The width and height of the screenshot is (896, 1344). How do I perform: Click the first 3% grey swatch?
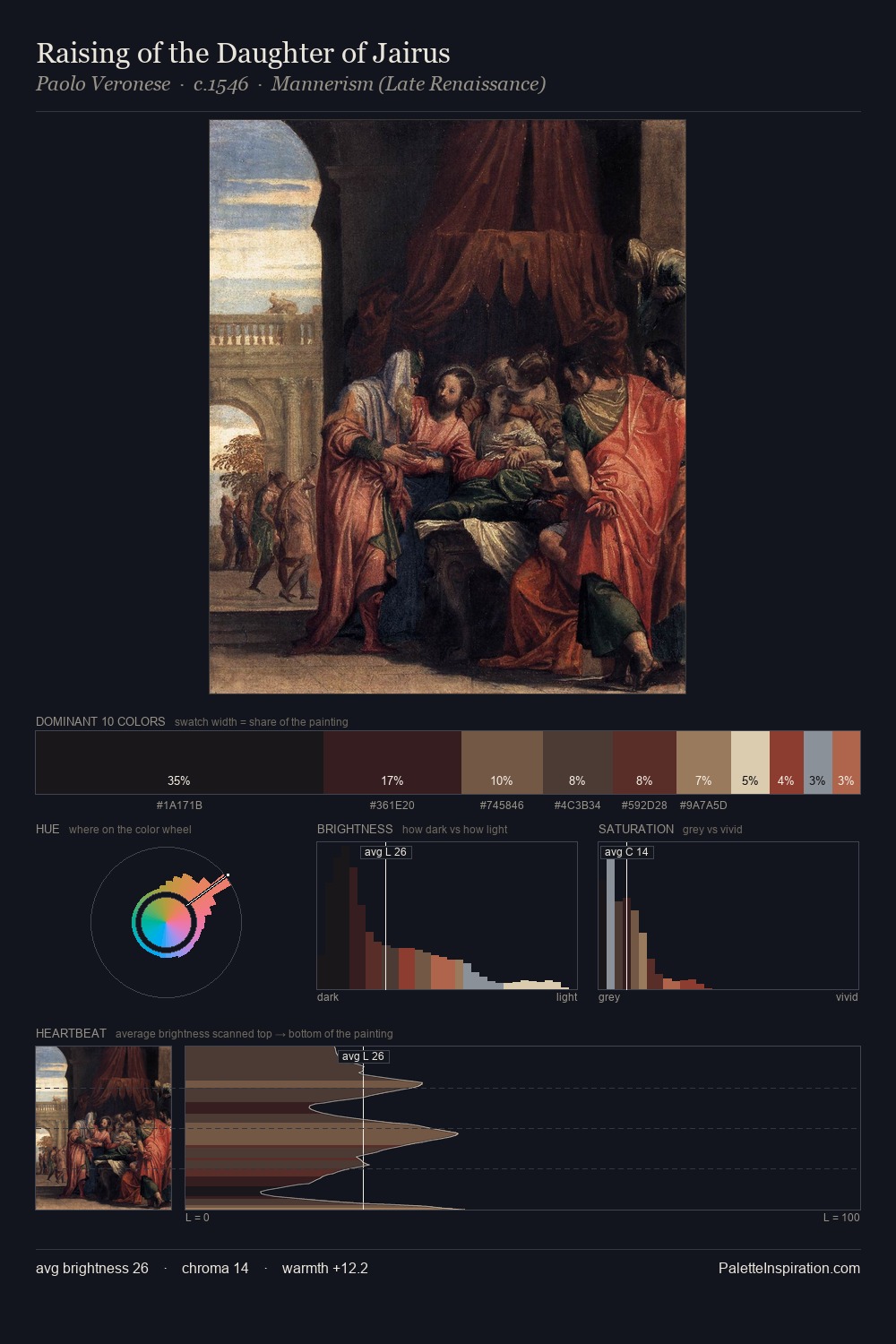(x=818, y=762)
